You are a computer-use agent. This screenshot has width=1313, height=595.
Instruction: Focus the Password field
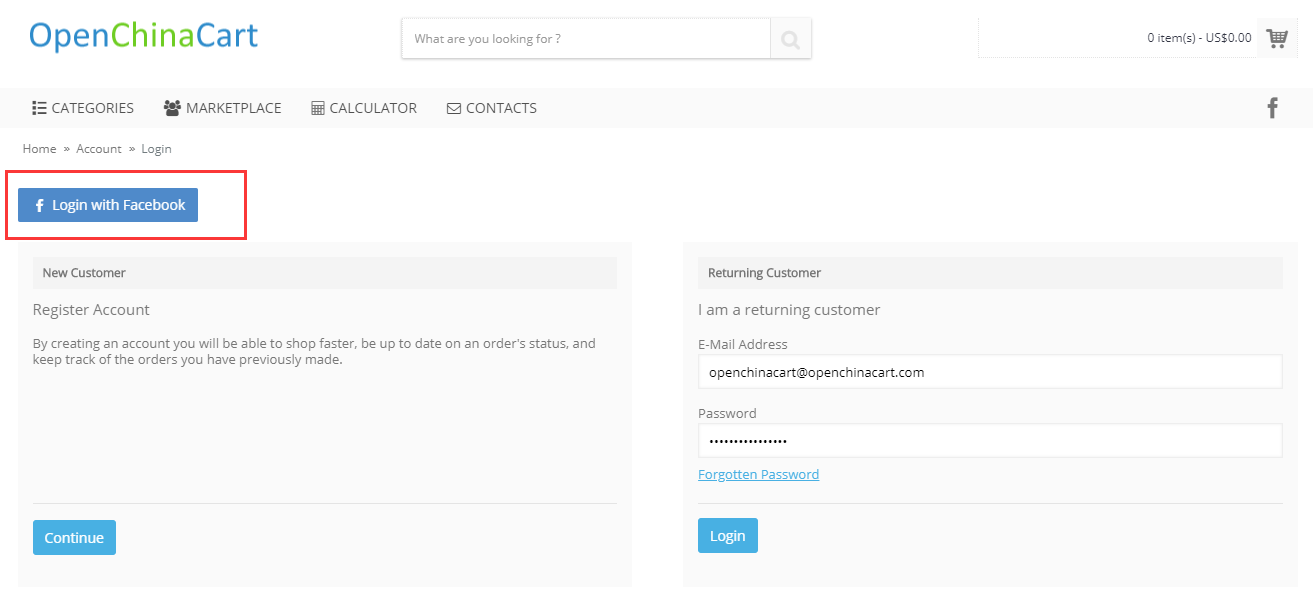coord(990,440)
